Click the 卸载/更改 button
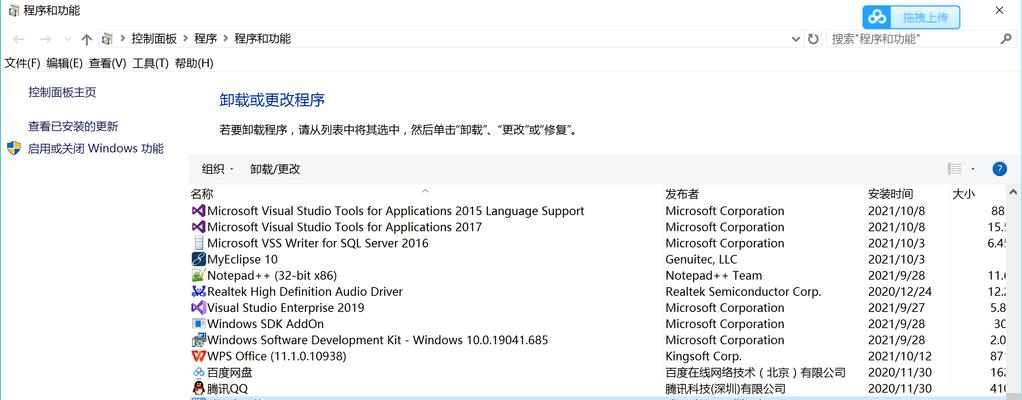 (275, 169)
